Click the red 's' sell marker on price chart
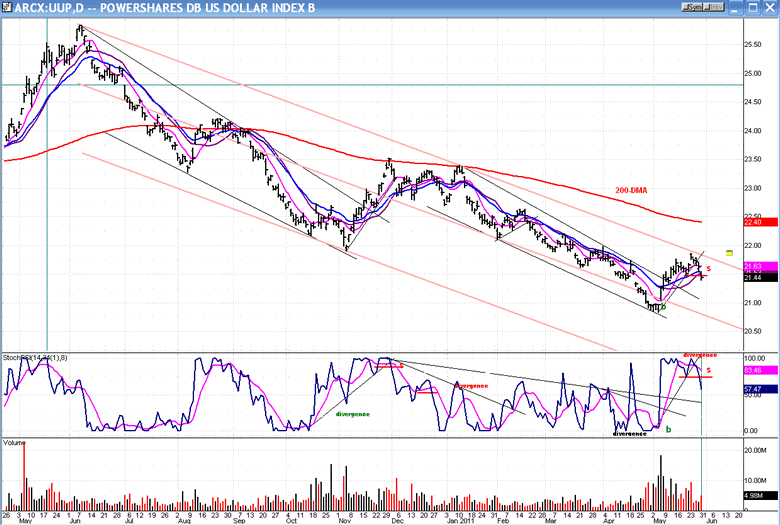The image size is (780, 525). (708, 269)
